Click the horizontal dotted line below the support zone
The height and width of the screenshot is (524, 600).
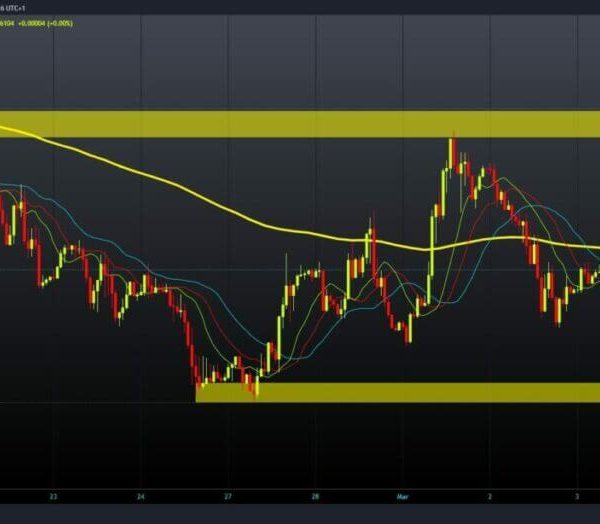[100, 403]
